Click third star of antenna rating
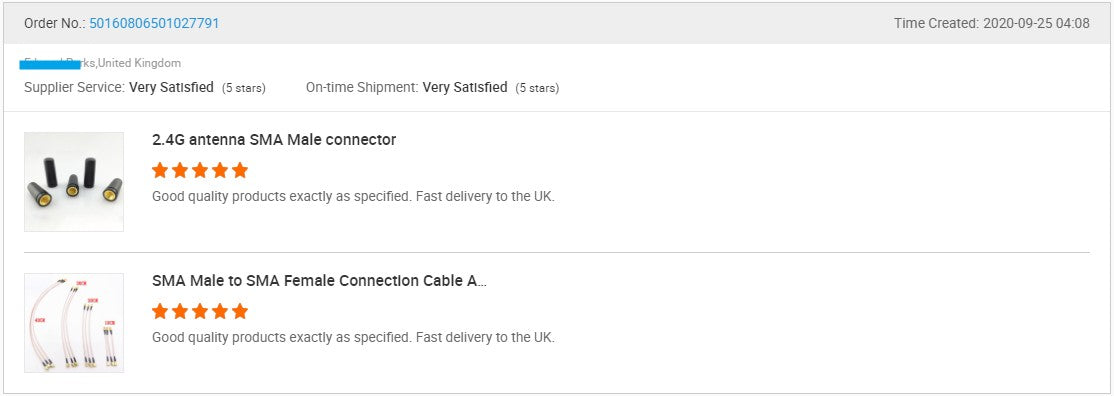1114x396 pixels. tap(200, 170)
